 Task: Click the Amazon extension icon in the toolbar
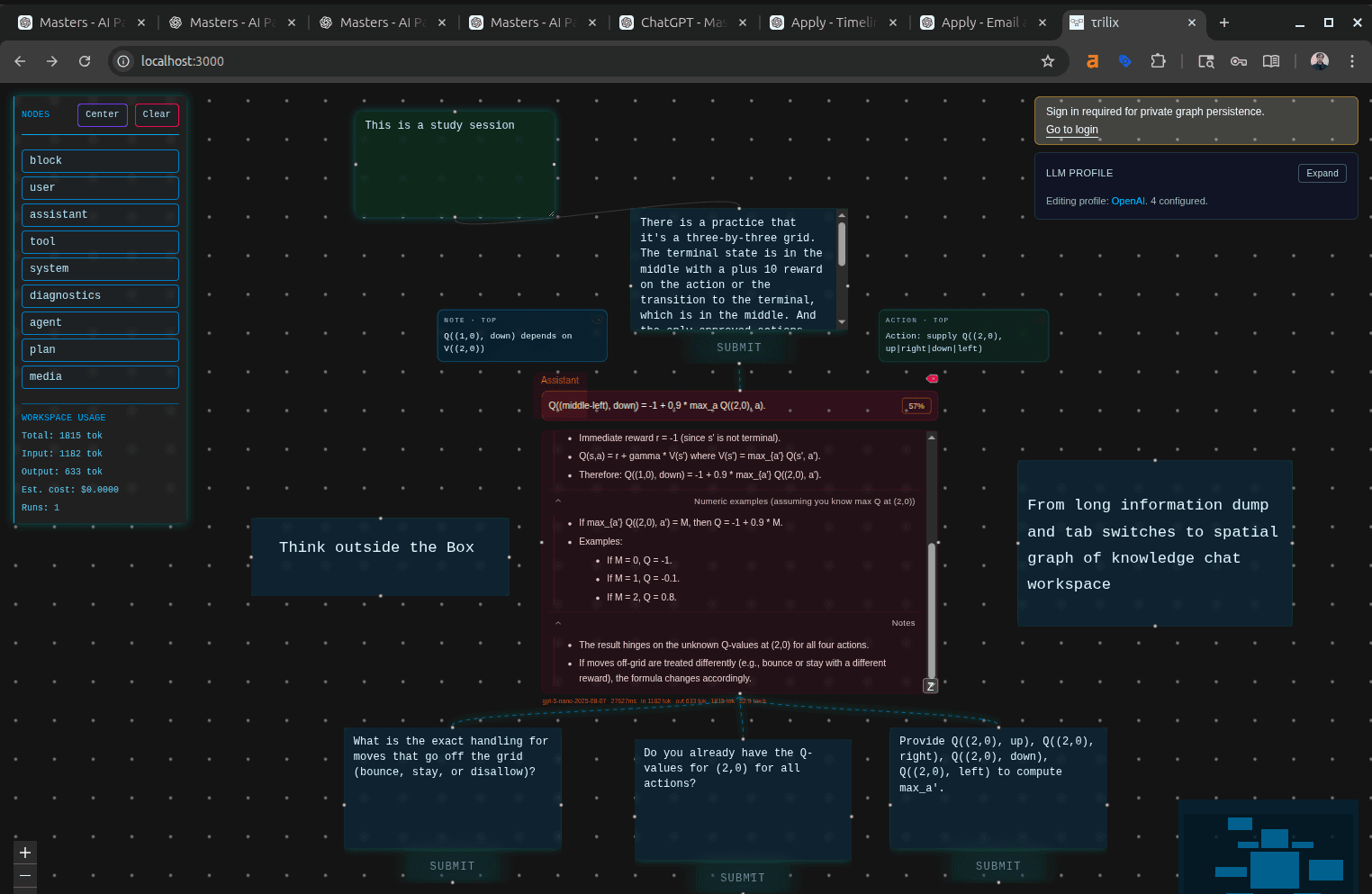[x=1091, y=60]
